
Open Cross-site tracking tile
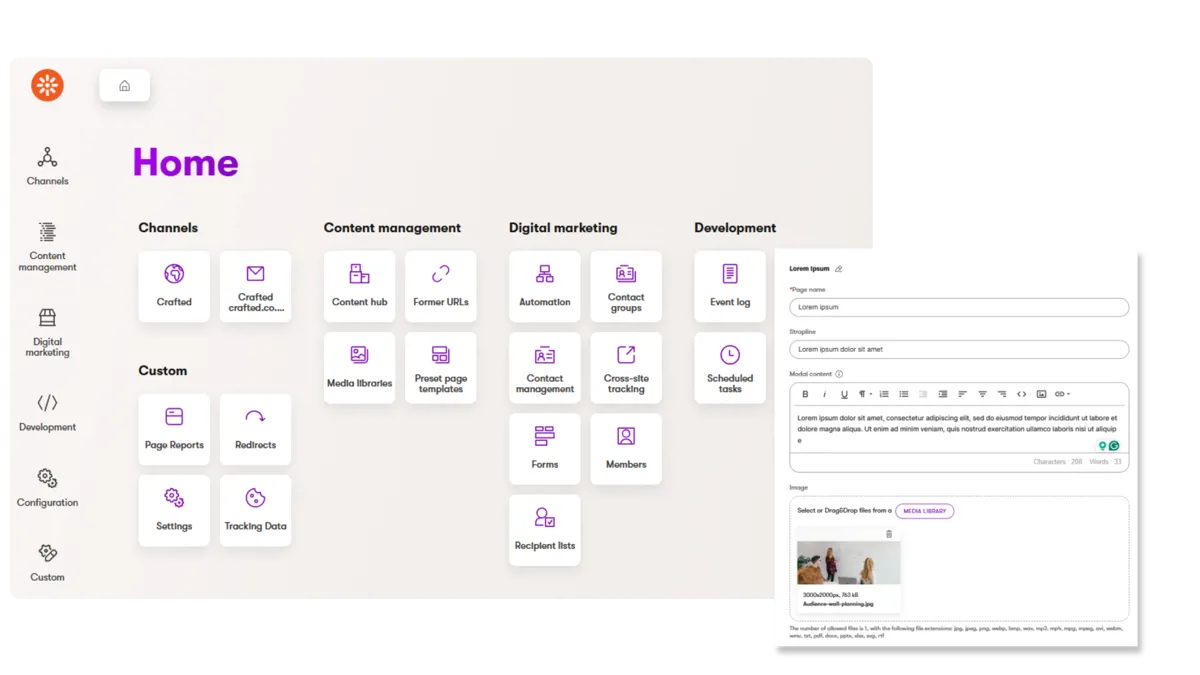[626, 367]
